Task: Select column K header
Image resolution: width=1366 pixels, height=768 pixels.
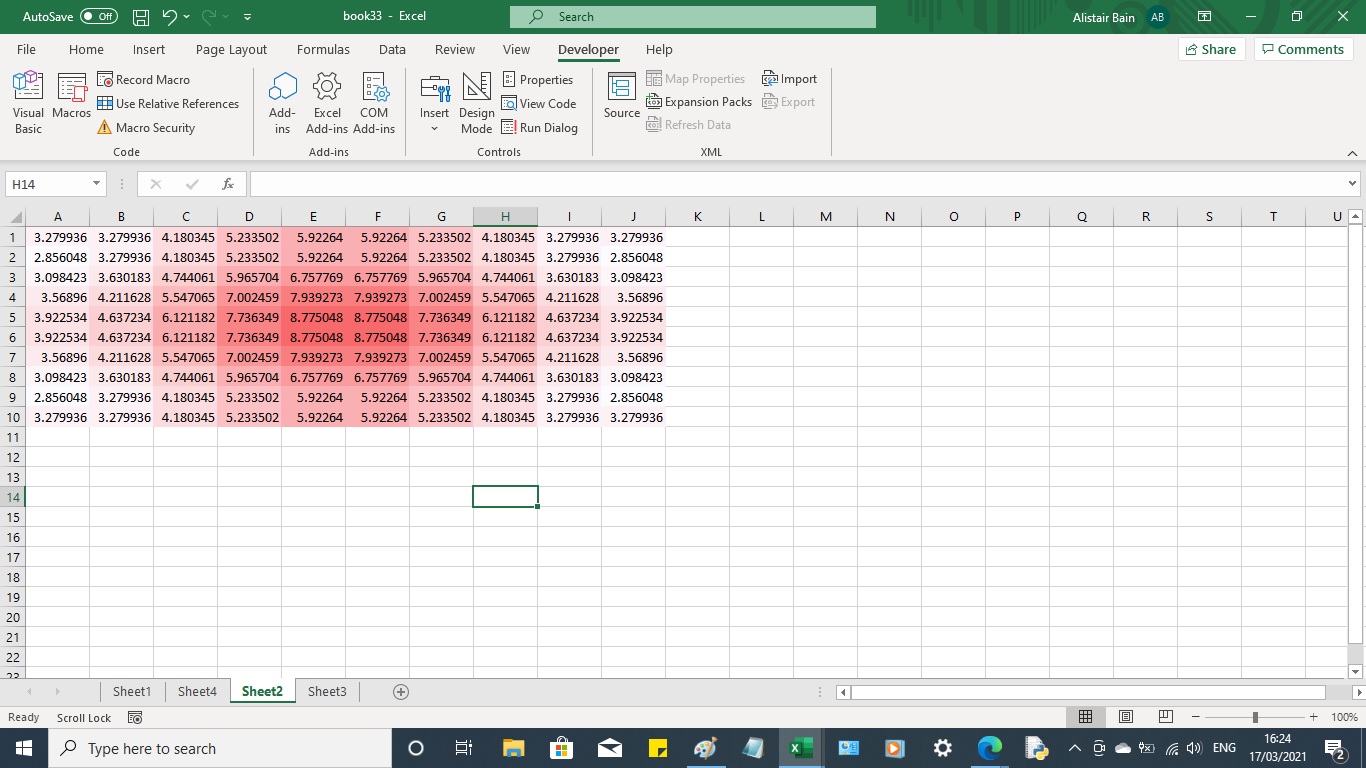Action: (x=697, y=217)
